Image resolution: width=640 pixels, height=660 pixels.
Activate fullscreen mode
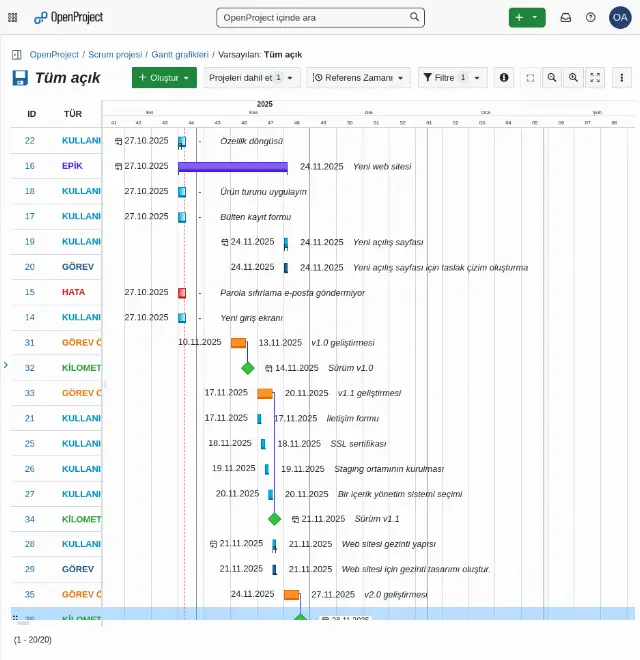point(595,77)
